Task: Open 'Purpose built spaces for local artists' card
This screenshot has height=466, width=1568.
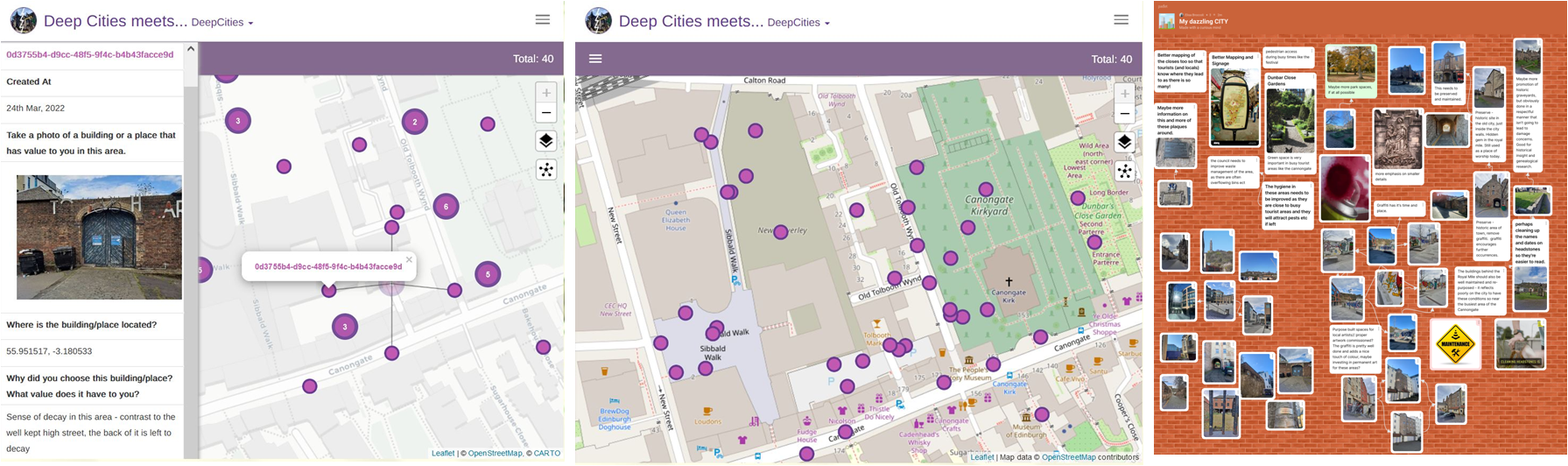Action: (x=1354, y=349)
